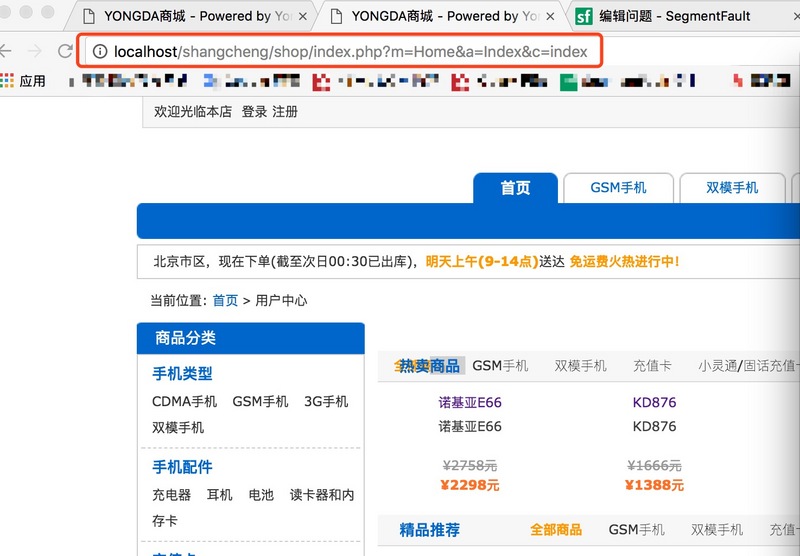The height and width of the screenshot is (556, 800).
Task: Reload the page with refresh icon
Action: [65, 51]
